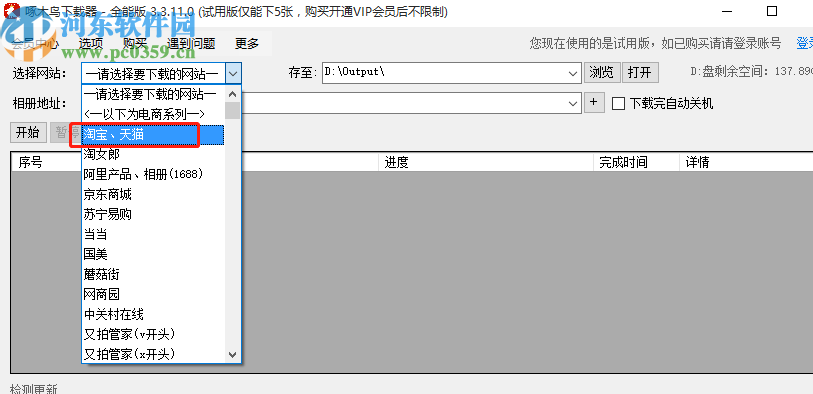Select 阿里产品、相册(1688) option
The image size is (813, 394).
coord(153,175)
